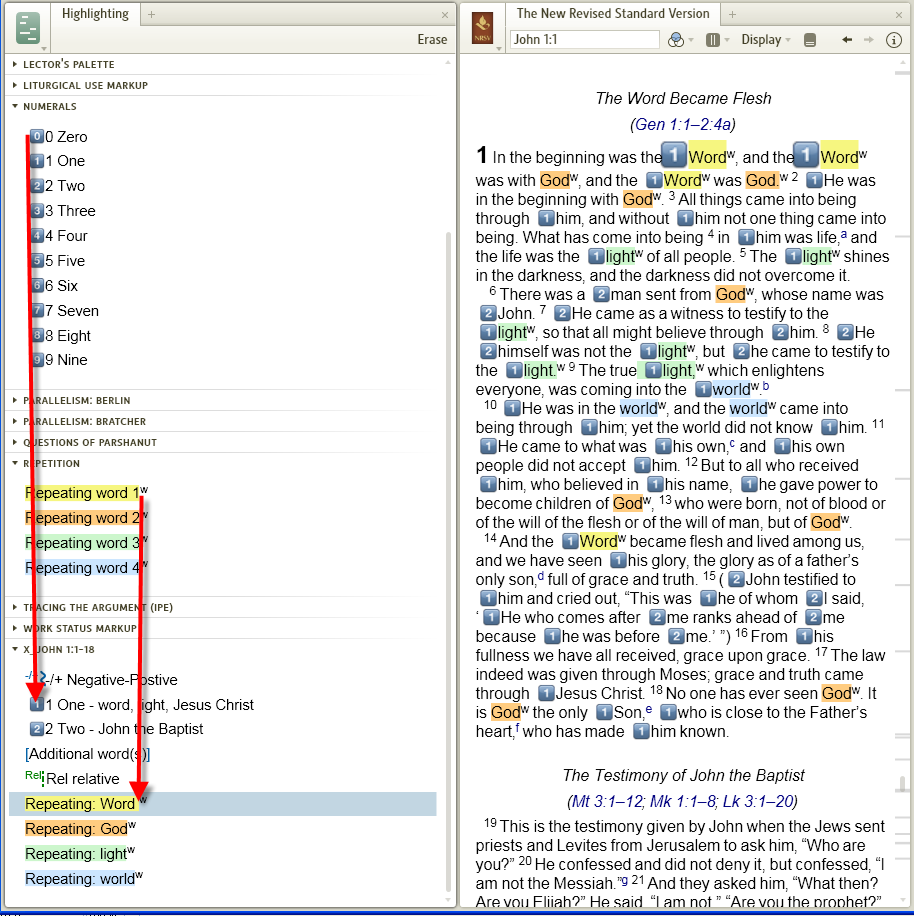Select the [Additional word(s)] style
The height and width of the screenshot is (916, 914).
(88, 754)
